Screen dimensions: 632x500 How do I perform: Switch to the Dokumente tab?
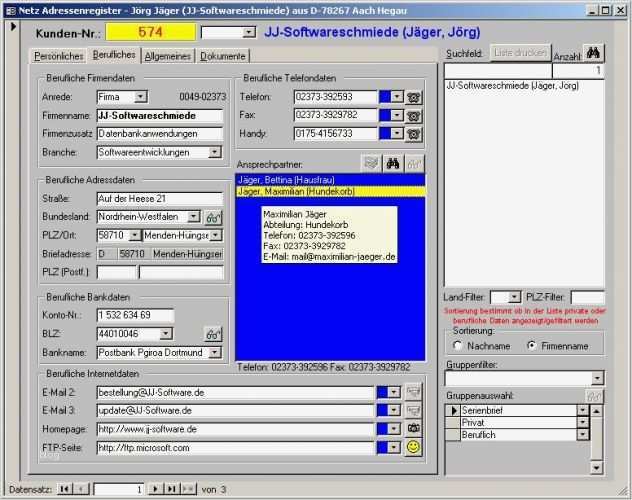222,56
